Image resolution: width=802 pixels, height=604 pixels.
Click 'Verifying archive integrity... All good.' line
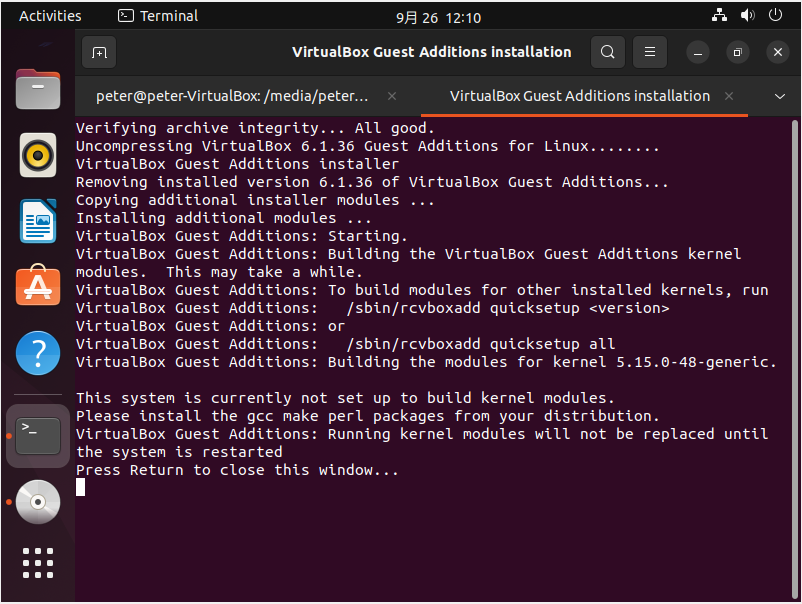255,128
